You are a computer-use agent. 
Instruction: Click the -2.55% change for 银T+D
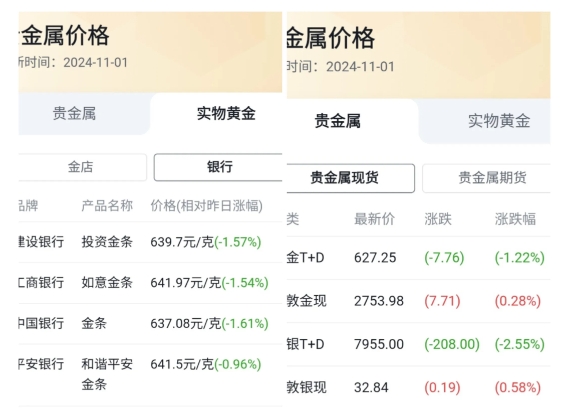click(520, 344)
